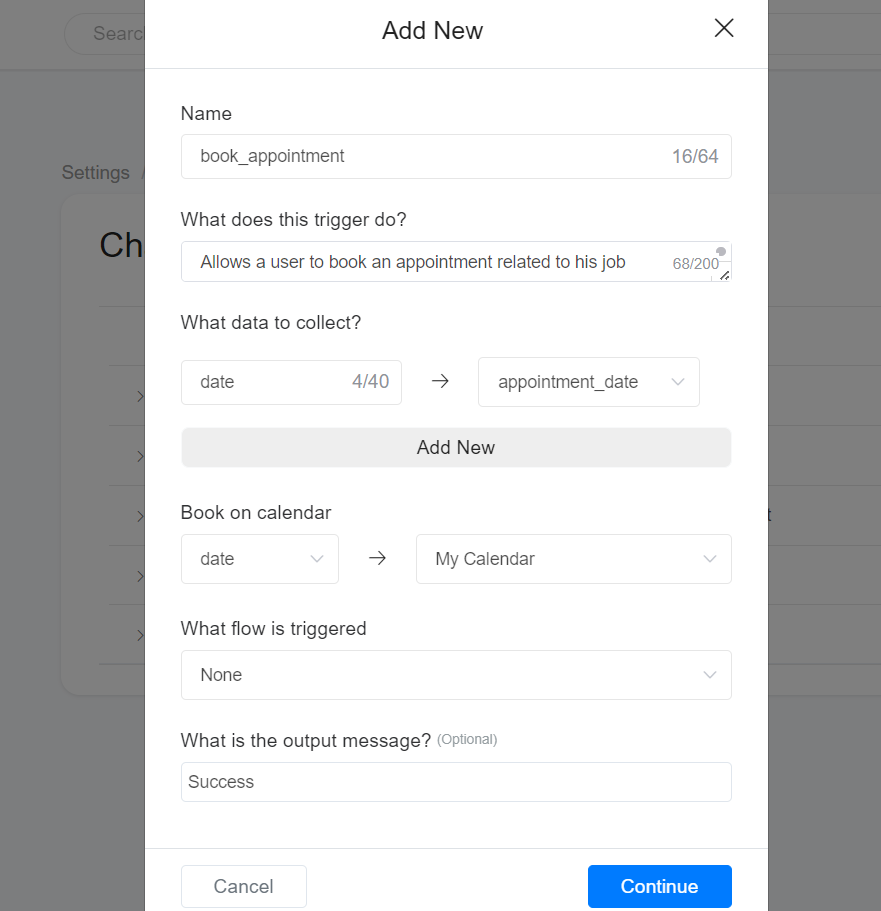
Task: Click the arrow between date and My Calendar
Action: point(377,559)
